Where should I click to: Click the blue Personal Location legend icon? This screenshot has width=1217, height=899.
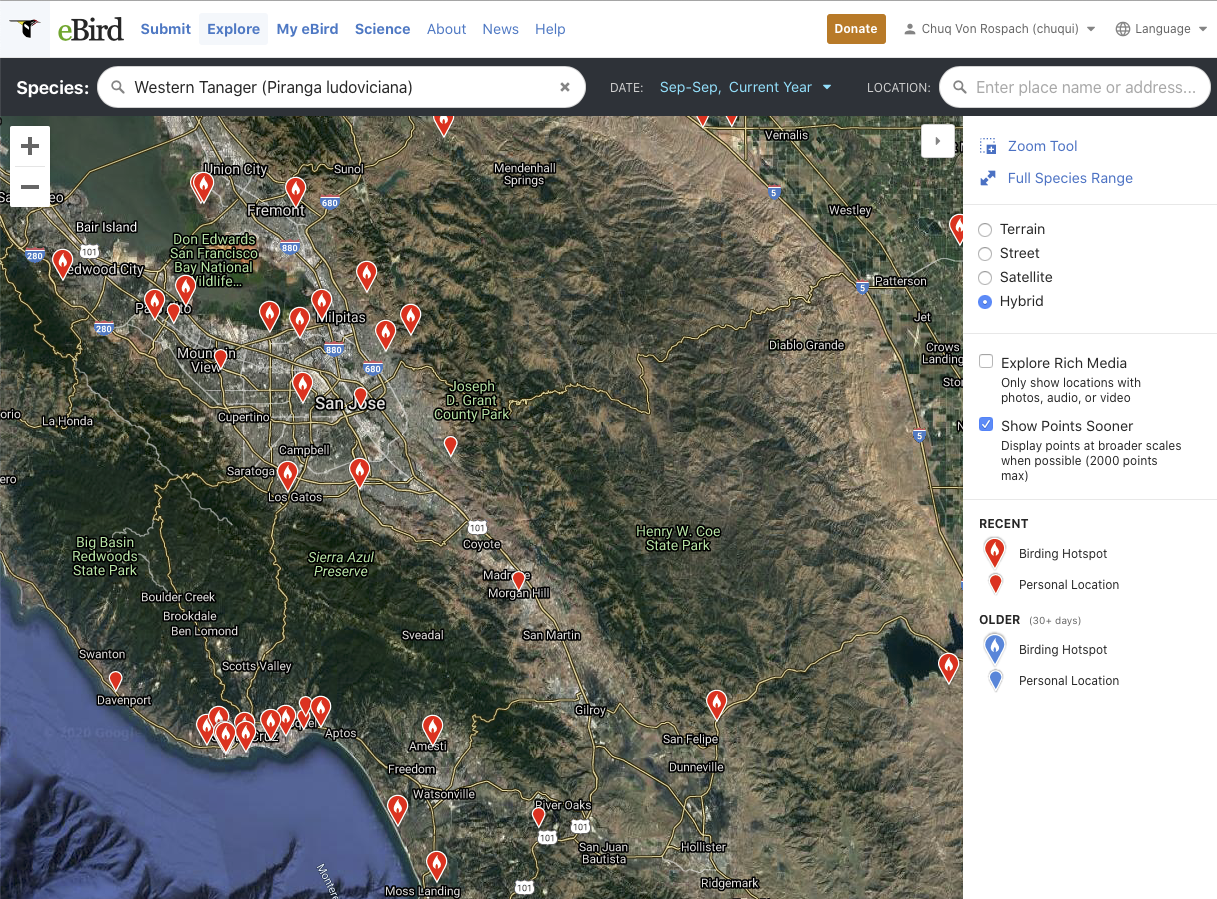pyautogui.click(x=995, y=680)
